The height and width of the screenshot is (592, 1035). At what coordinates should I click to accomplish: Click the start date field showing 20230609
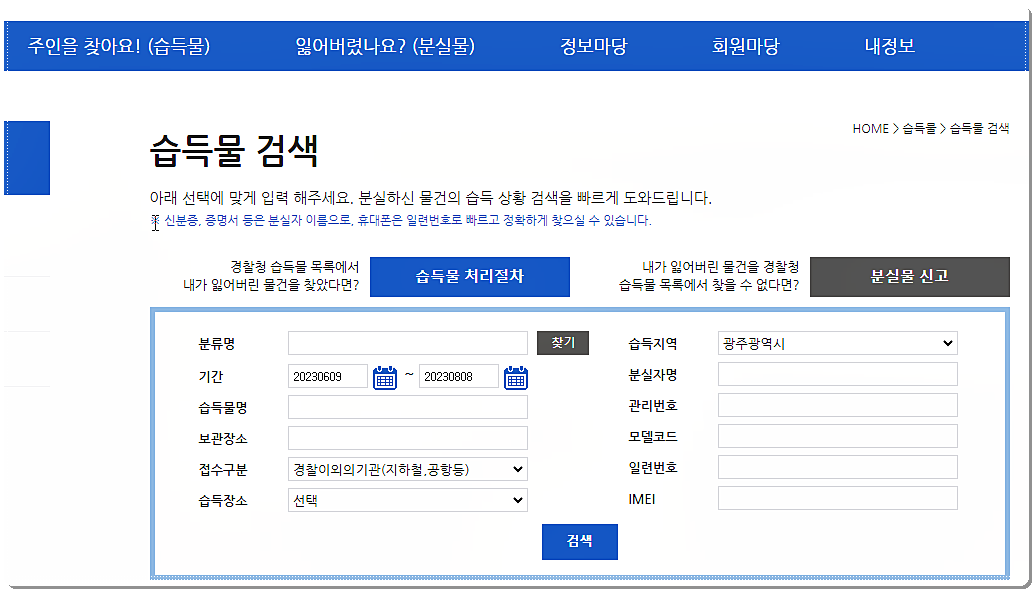[329, 376]
